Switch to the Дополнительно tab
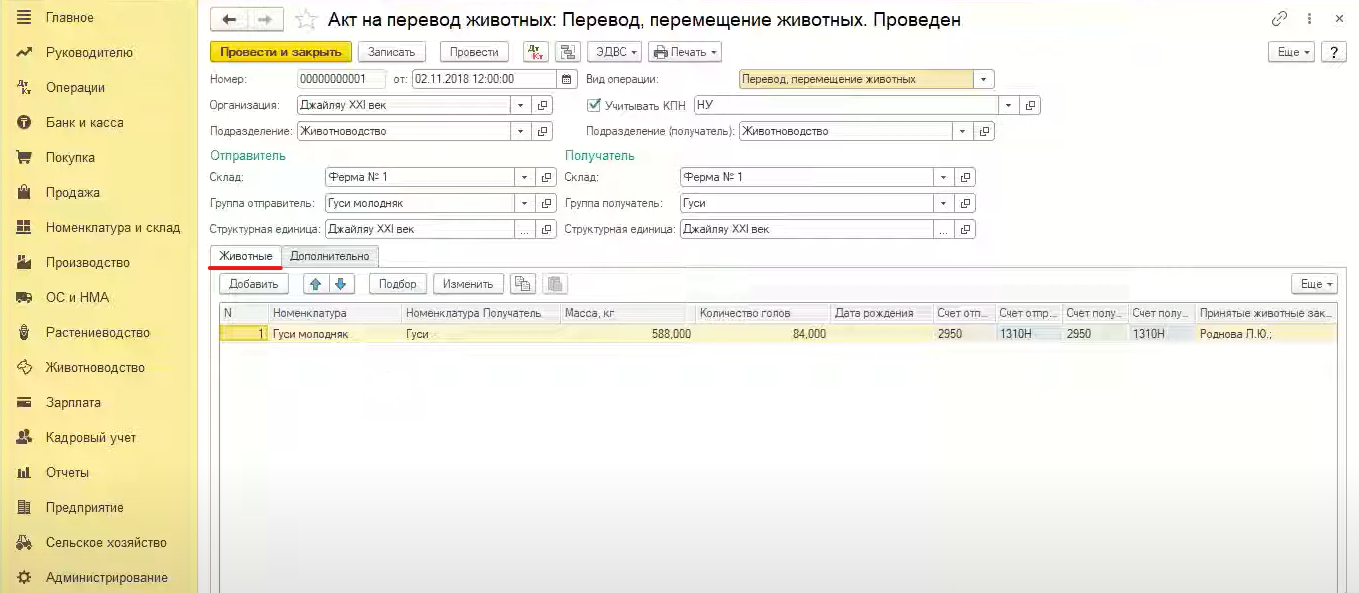The height and width of the screenshot is (593, 1359). click(x=329, y=257)
